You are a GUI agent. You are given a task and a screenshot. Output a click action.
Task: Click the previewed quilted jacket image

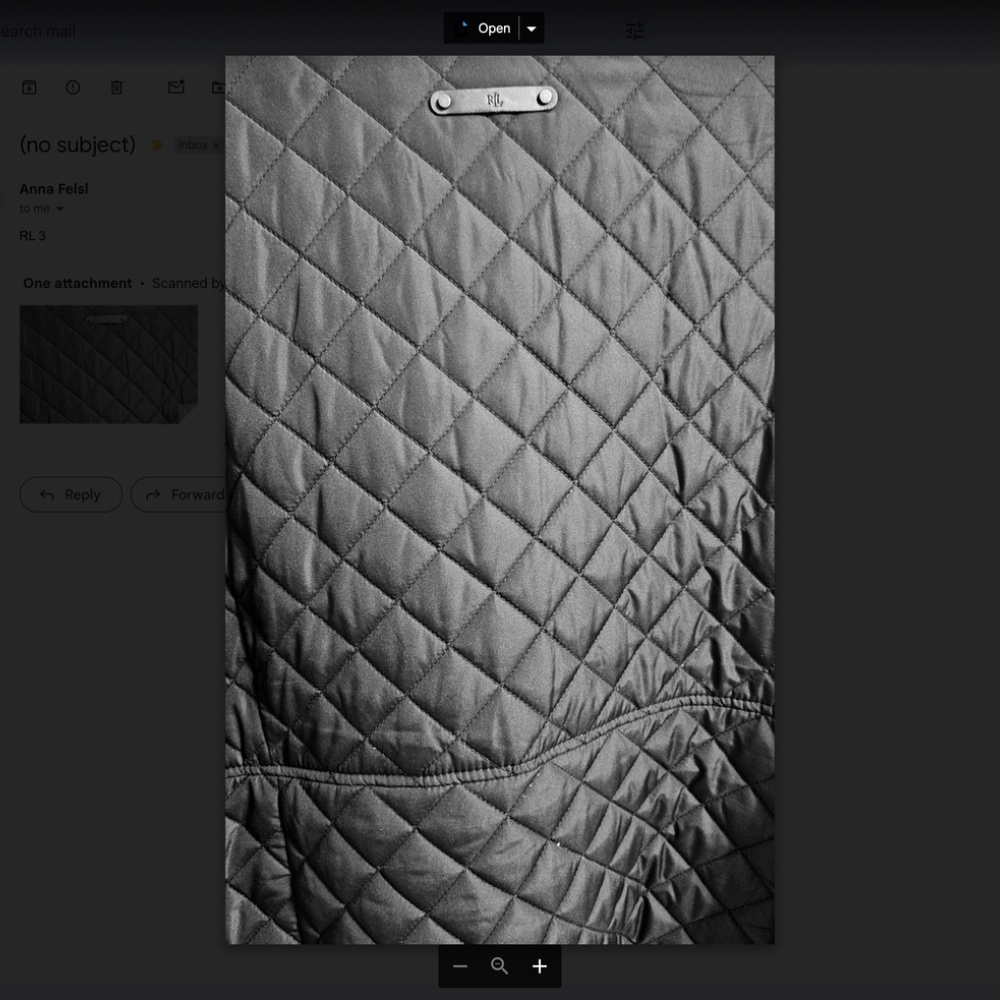(x=500, y=500)
